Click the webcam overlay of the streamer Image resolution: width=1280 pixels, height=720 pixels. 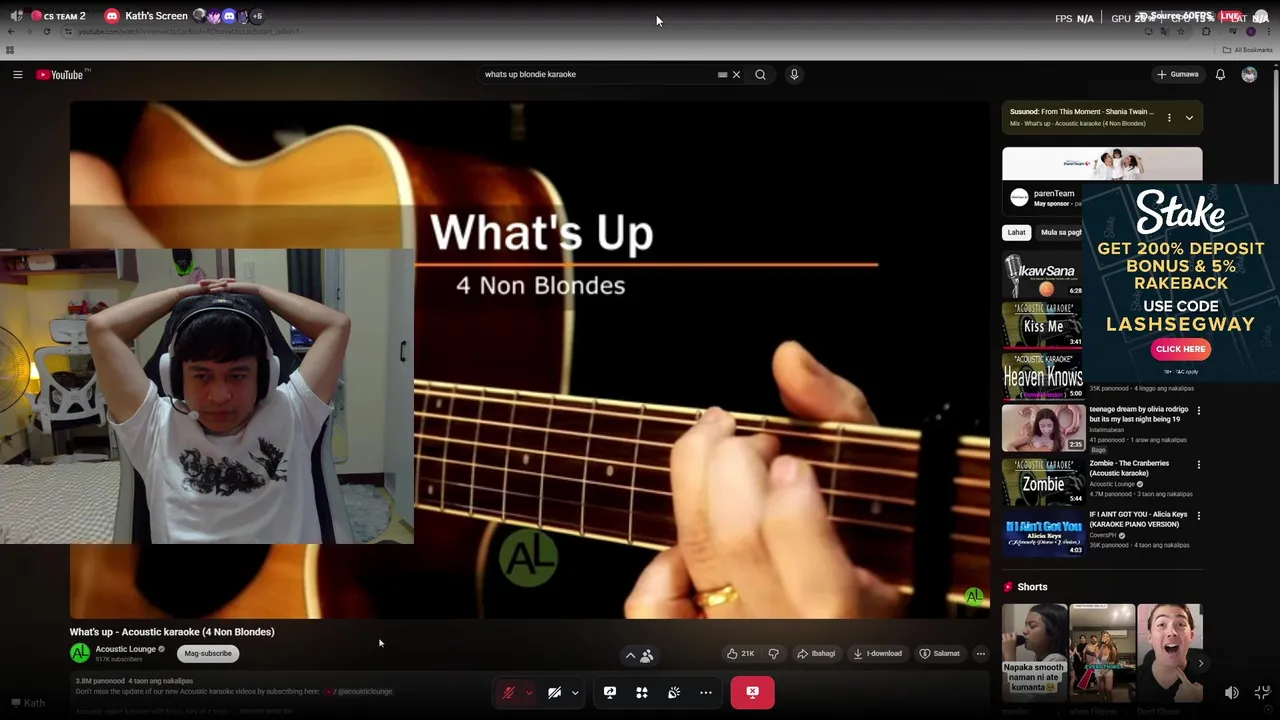[207, 396]
